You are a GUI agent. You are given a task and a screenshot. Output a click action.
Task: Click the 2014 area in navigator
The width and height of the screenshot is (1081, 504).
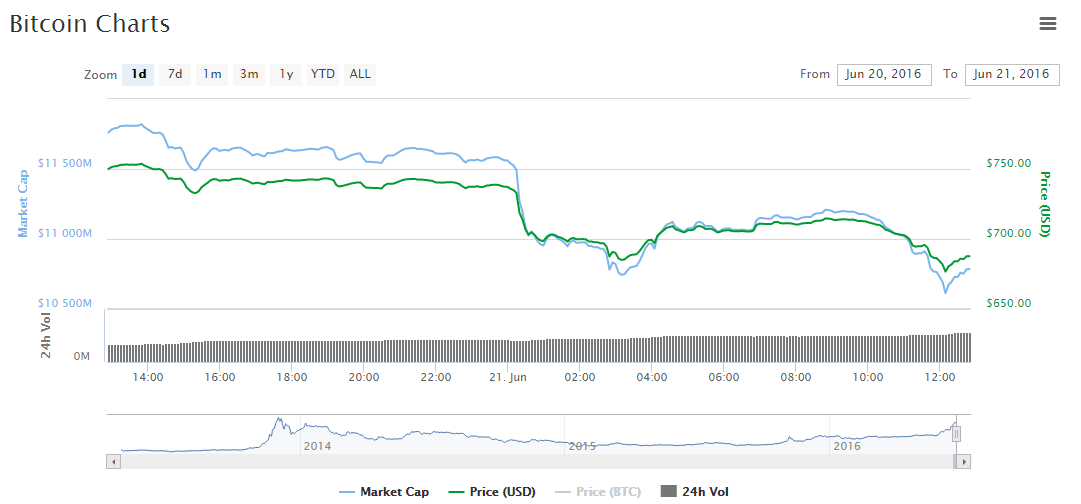(317, 446)
